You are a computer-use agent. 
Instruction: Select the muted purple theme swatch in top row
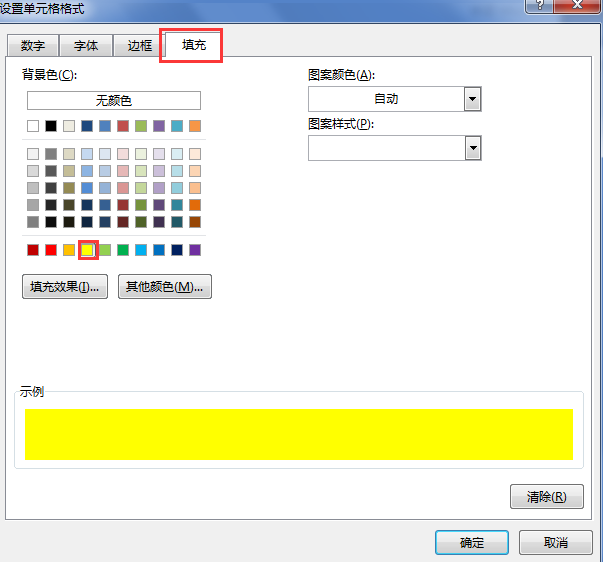[x=159, y=126]
